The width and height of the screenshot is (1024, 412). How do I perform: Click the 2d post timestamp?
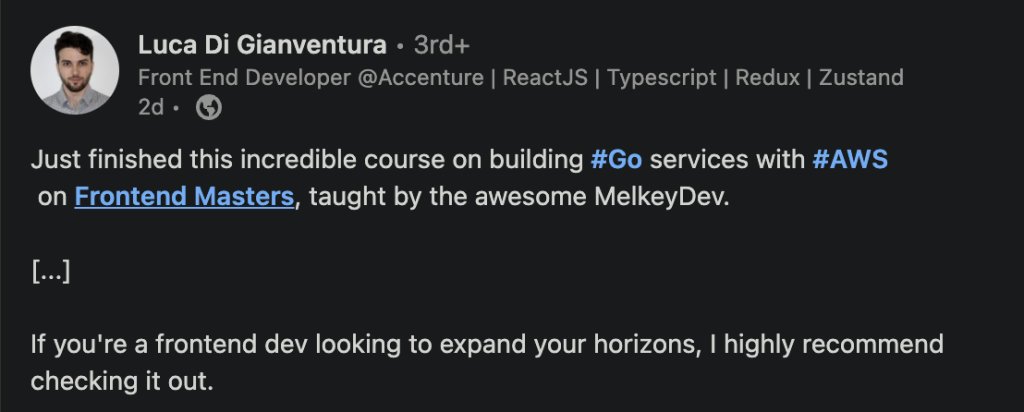(150, 107)
